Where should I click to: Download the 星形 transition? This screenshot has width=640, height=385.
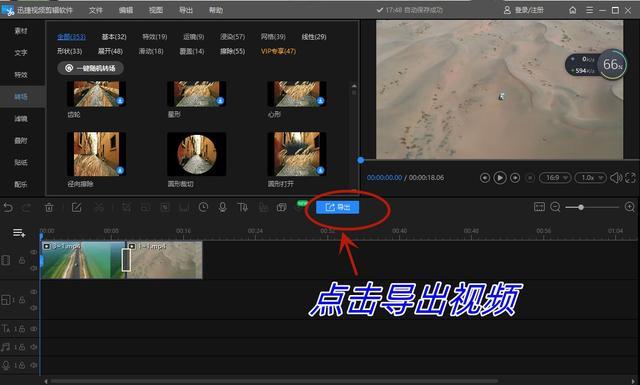(220, 100)
